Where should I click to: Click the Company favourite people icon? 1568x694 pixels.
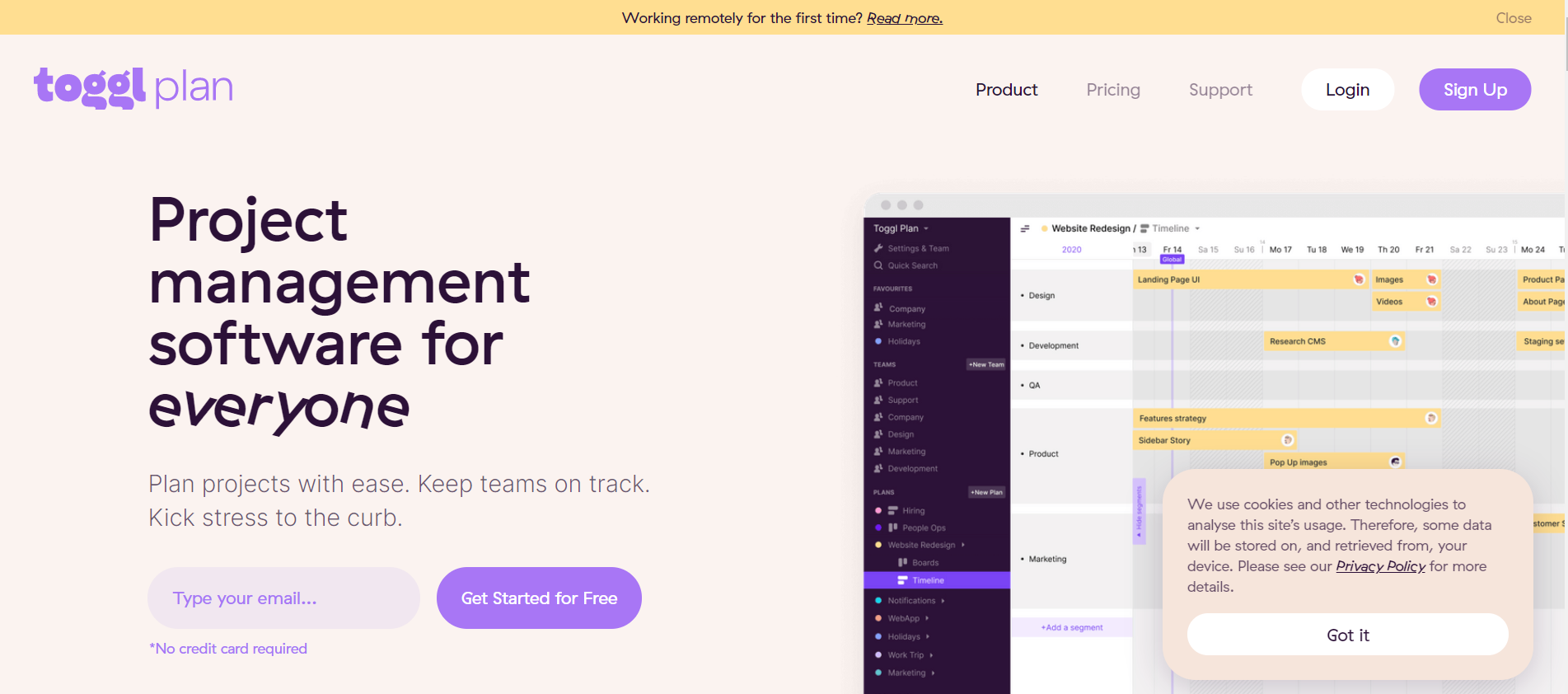[x=878, y=307]
